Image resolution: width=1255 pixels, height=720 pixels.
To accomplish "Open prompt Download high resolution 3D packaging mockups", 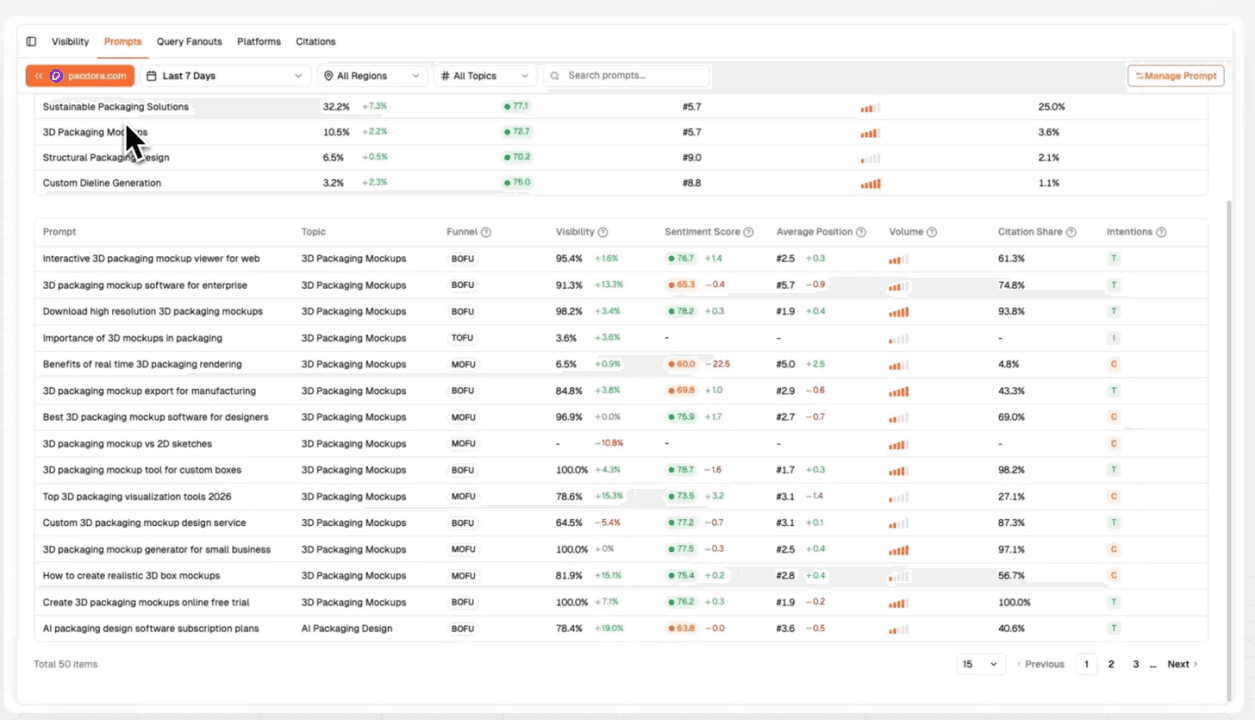I will (153, 312).
